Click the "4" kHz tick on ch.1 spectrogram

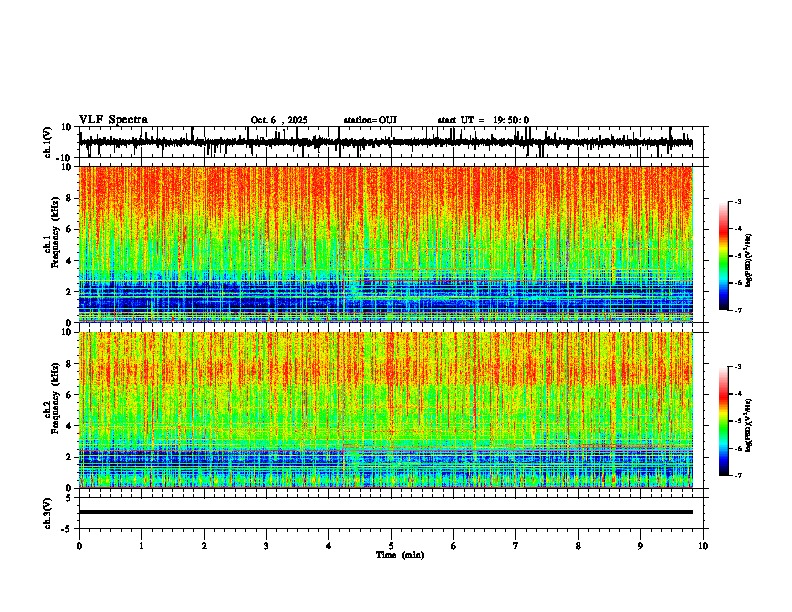pos(69,261)
